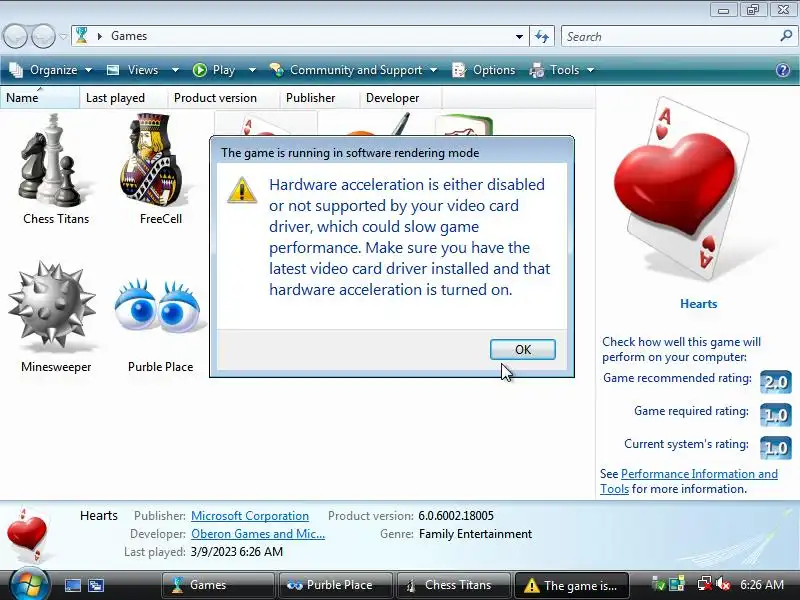
Task: Open the Oberon Games developer link
Action: point(258,534)
